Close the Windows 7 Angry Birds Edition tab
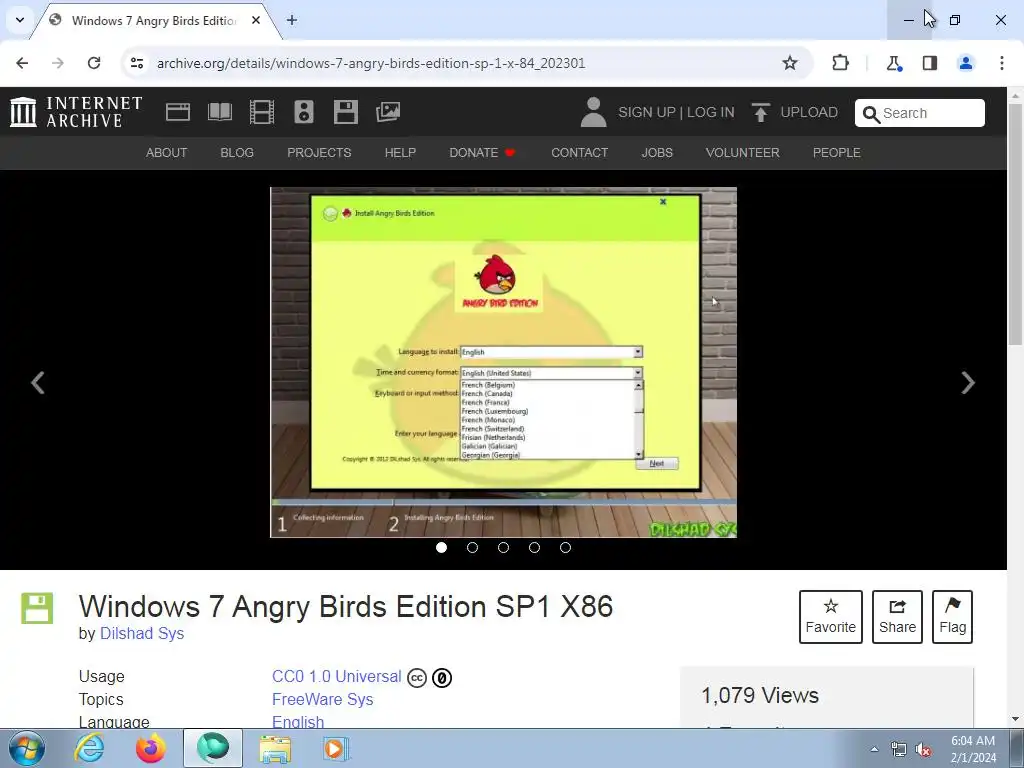The height and width of the screenshot is (768, 1024). pyautogui.click(x=256, y=20)
